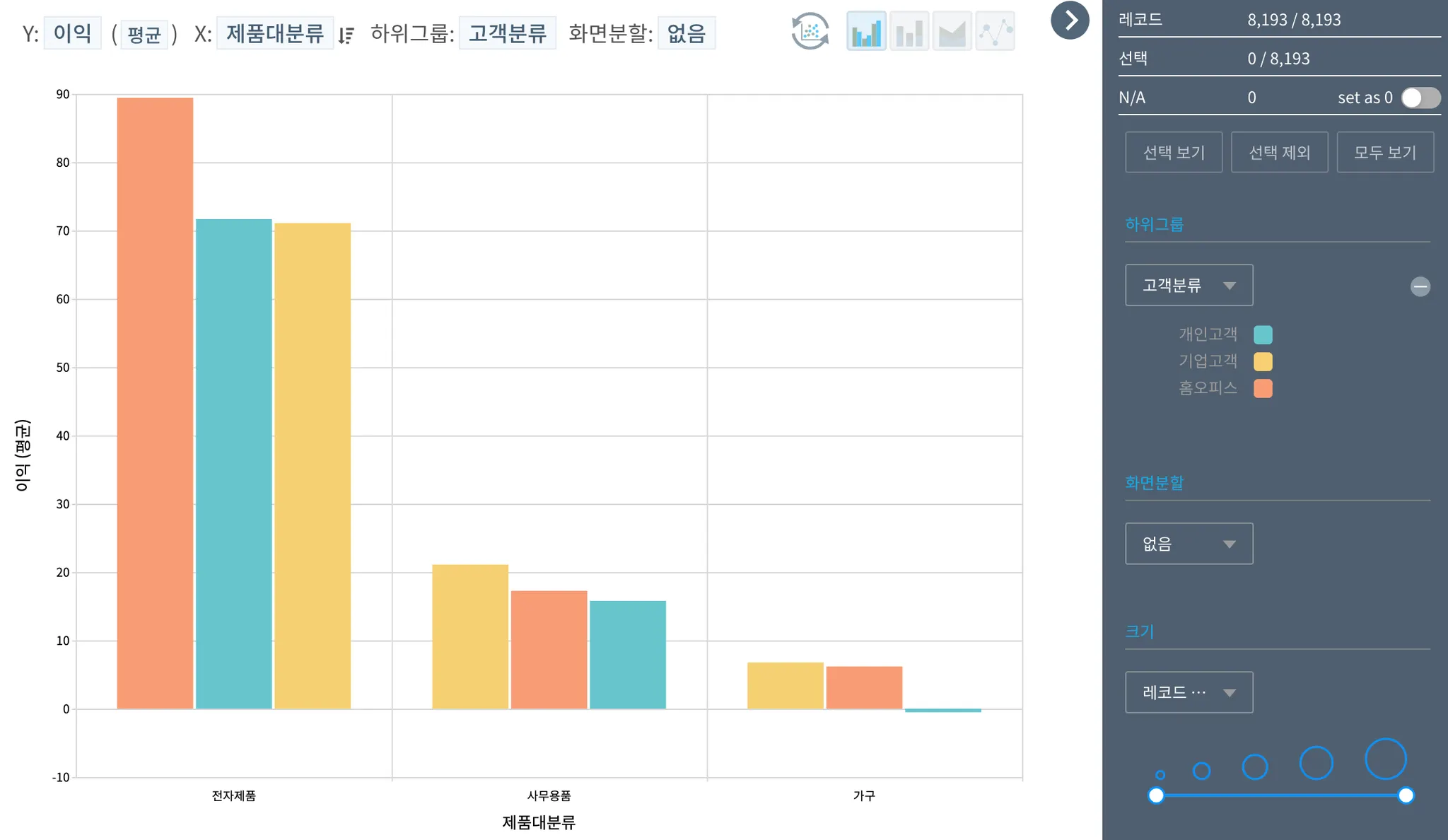Click the refresh scatter chart icon
1448x840 pixels.
tap(810, 32)
